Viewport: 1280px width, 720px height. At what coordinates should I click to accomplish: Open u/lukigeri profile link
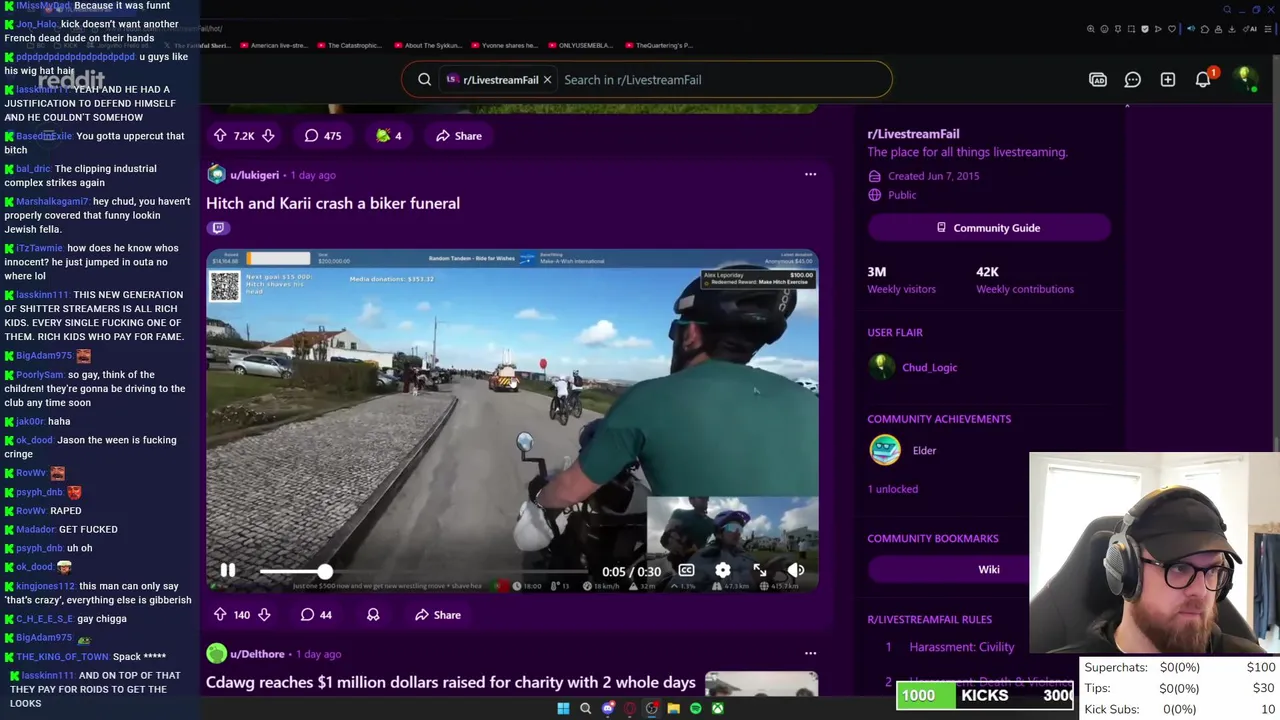(x=254, y=175)
